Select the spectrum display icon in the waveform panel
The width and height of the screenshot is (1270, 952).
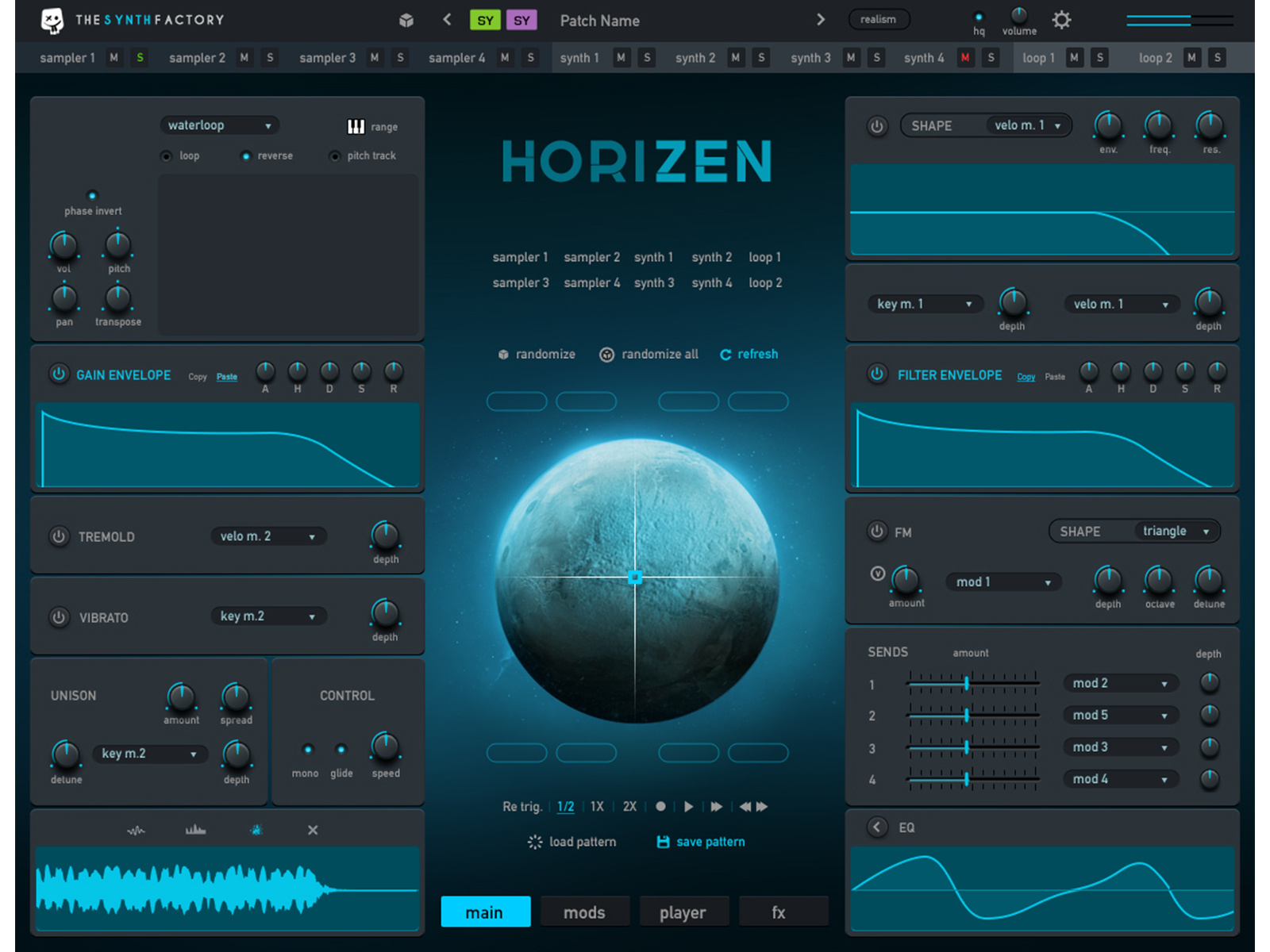point(195,830)
